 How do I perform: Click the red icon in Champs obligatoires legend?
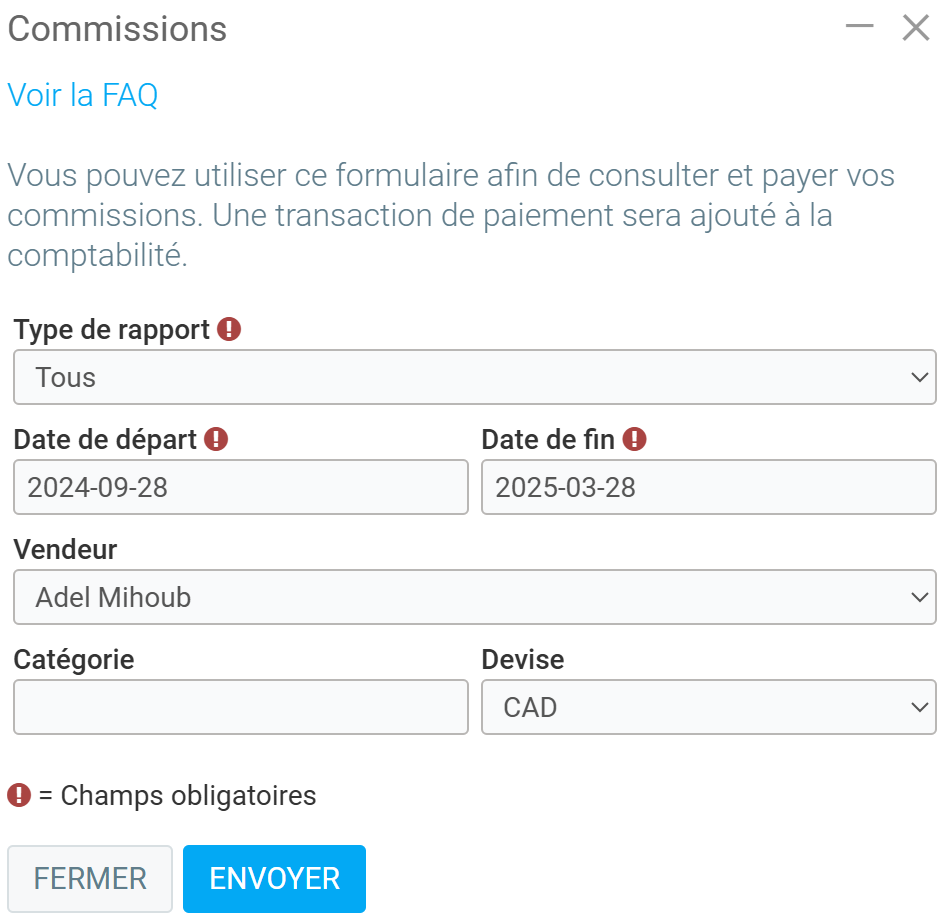19,795
